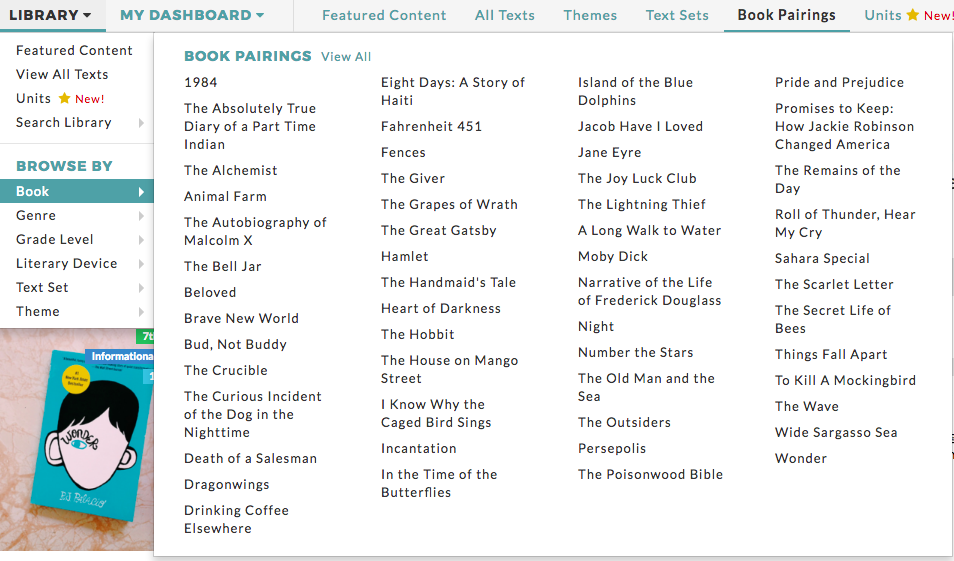
Task: Open the Animal Farm book pairing
Action: coord(225,197)
